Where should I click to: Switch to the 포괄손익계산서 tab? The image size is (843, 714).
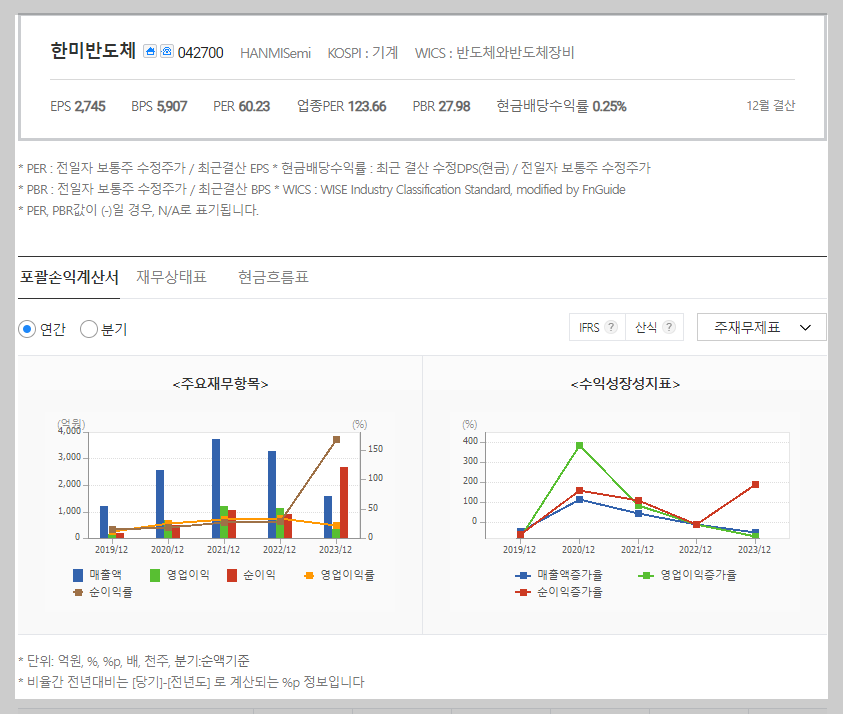pyautogui.click(x=69, y=277)
